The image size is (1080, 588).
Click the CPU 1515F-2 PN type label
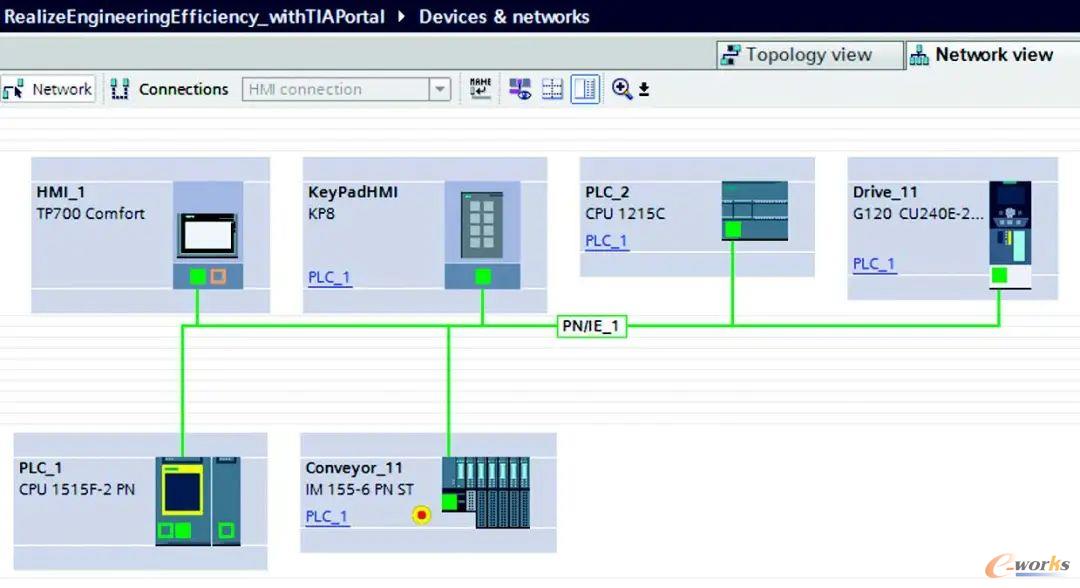[76, 490]
